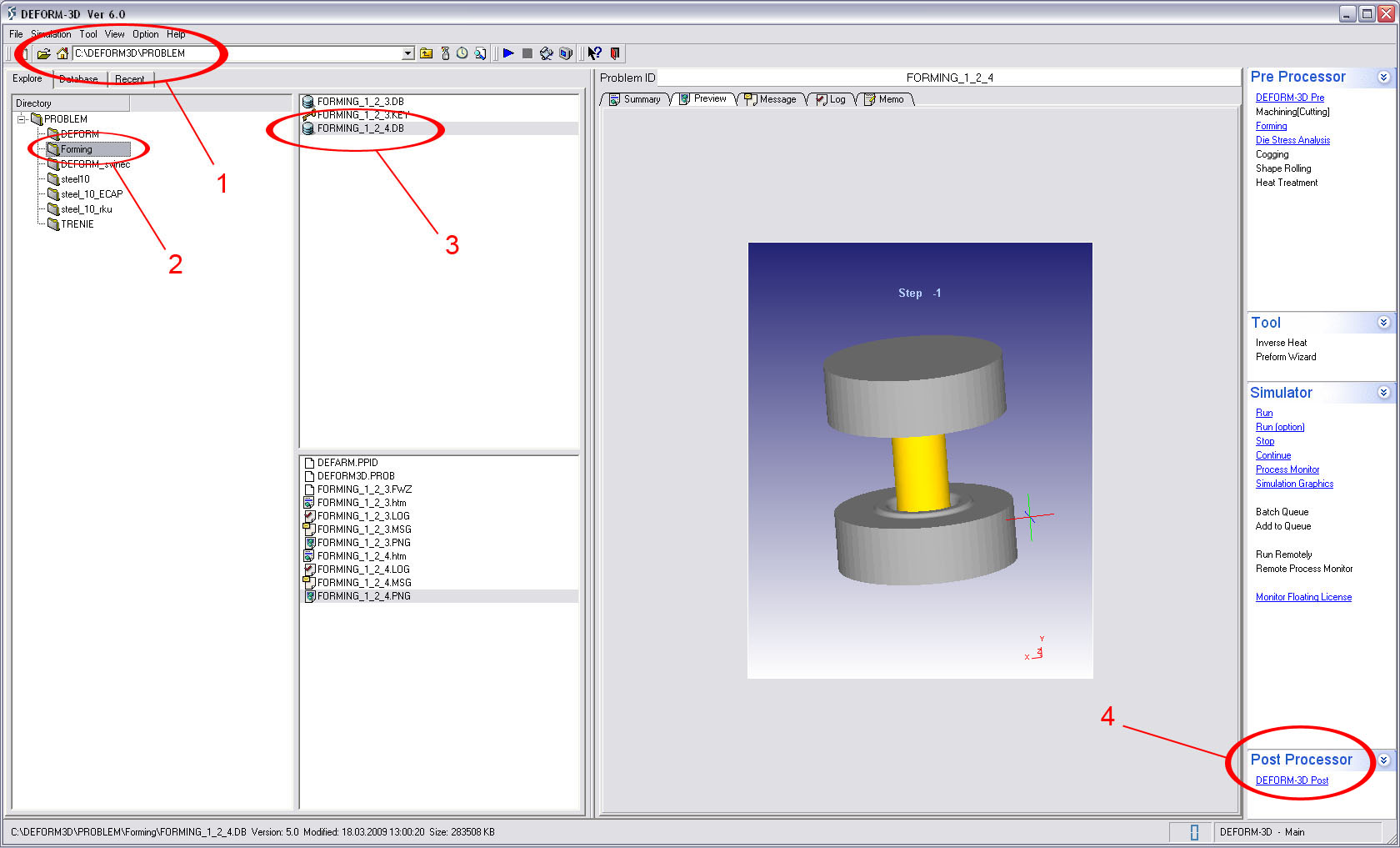Click the open folder toolbar icon
This screenshot has width=1400, height=848.
click(x=43, y=53)
